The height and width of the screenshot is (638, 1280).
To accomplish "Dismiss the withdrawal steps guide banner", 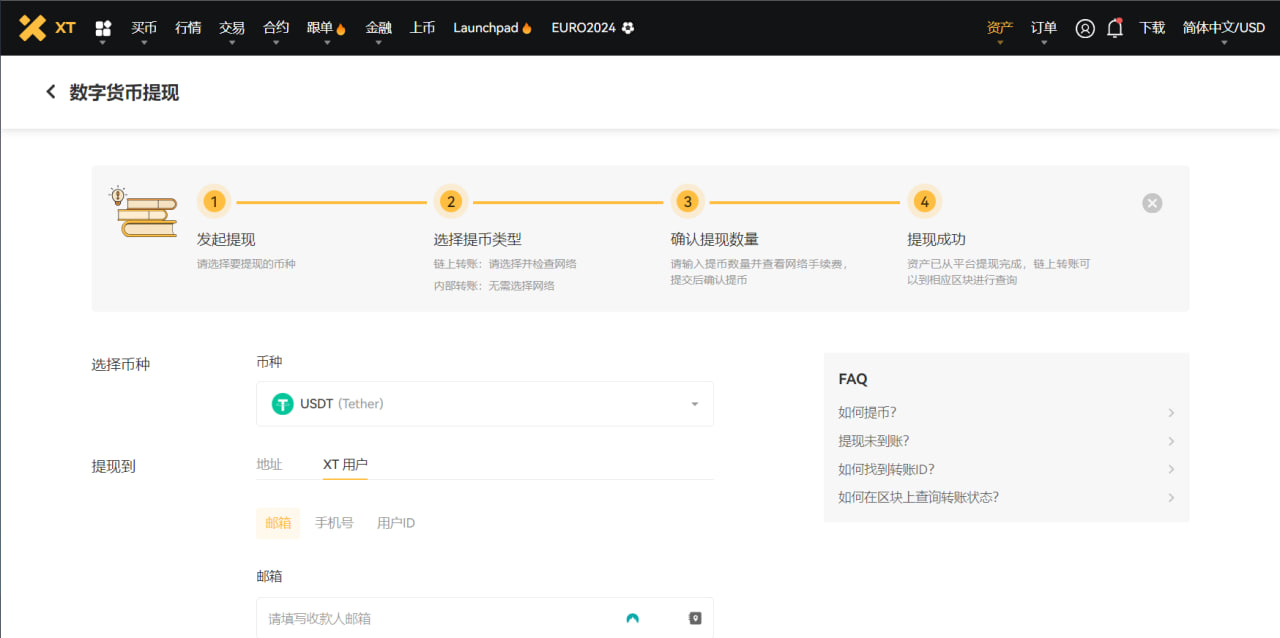I will click(1152, 204).
